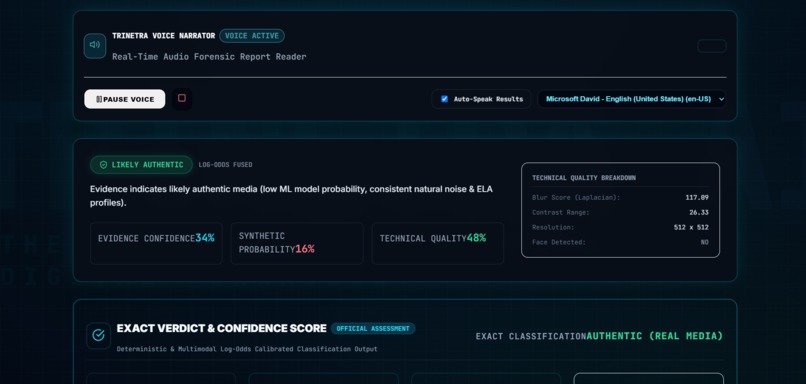Click the Voice Active badge

point(252,36)
